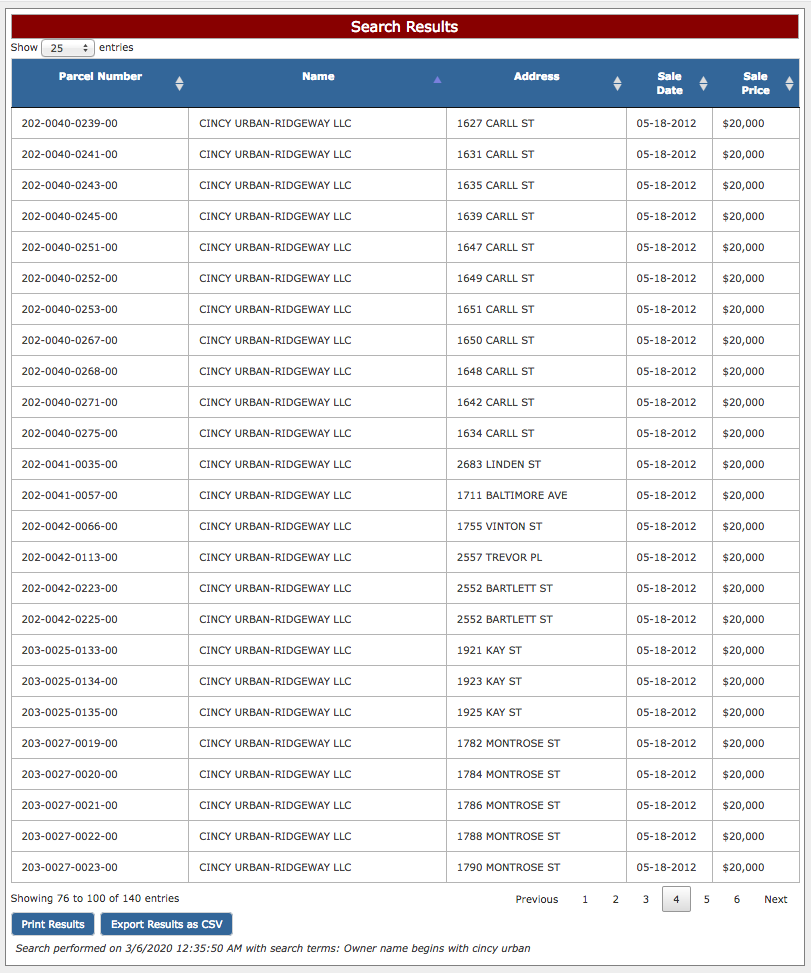811x973 pixels.
Task: Select parcel 202-0040-0267-00
Action: click(x=69, y=341)
